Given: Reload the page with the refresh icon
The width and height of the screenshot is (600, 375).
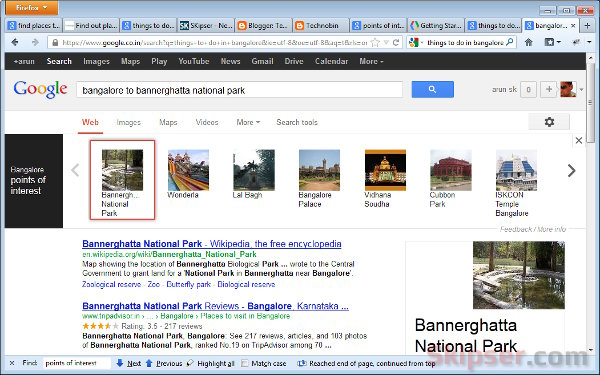Looking at the screenshot, I should [396, 42].
